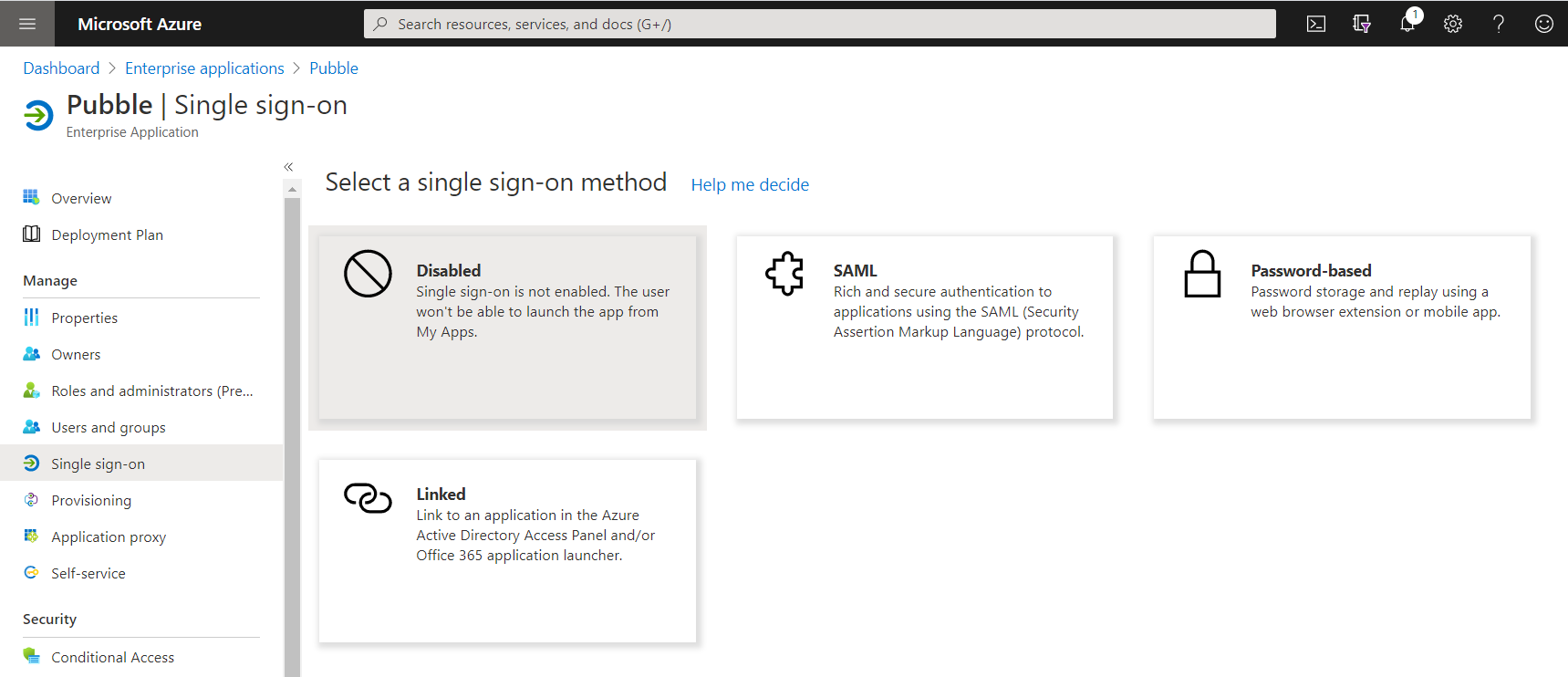Click the Single sign-on sidebar icon
The height and width of the screenshot is (677, 1568).
pos(31,463)
